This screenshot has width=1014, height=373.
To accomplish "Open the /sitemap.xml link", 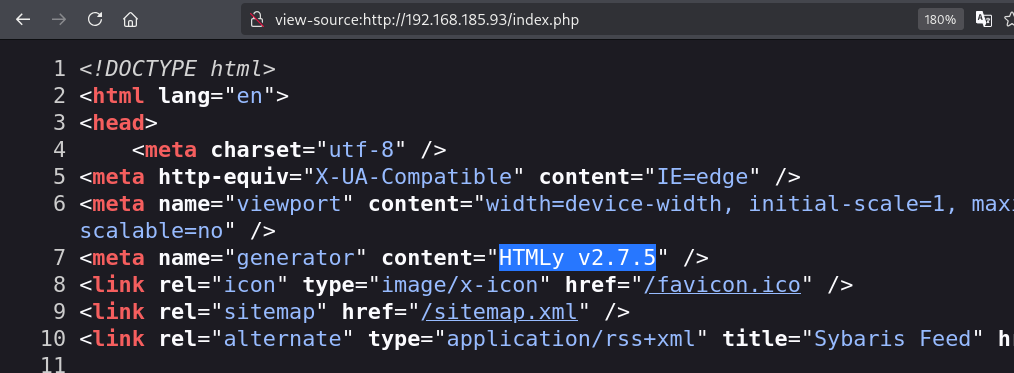I will 499,312.
